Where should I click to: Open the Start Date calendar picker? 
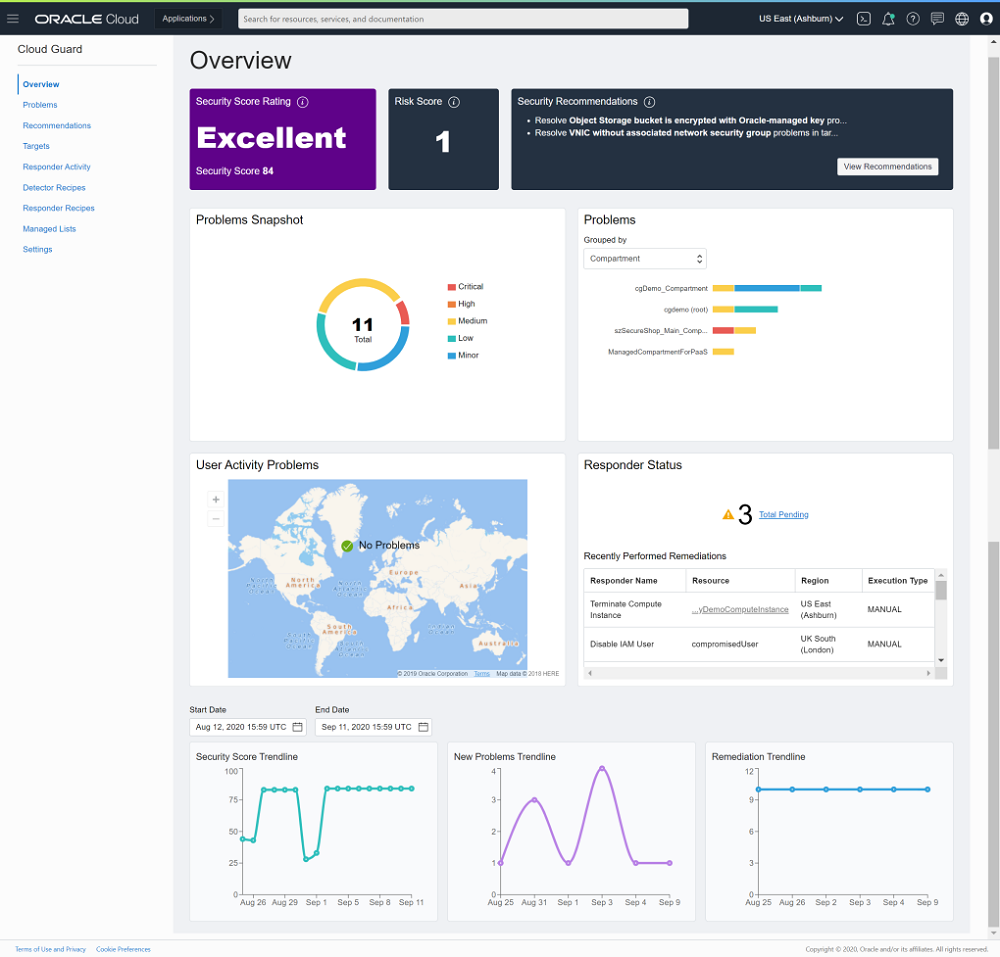(298, 727)
